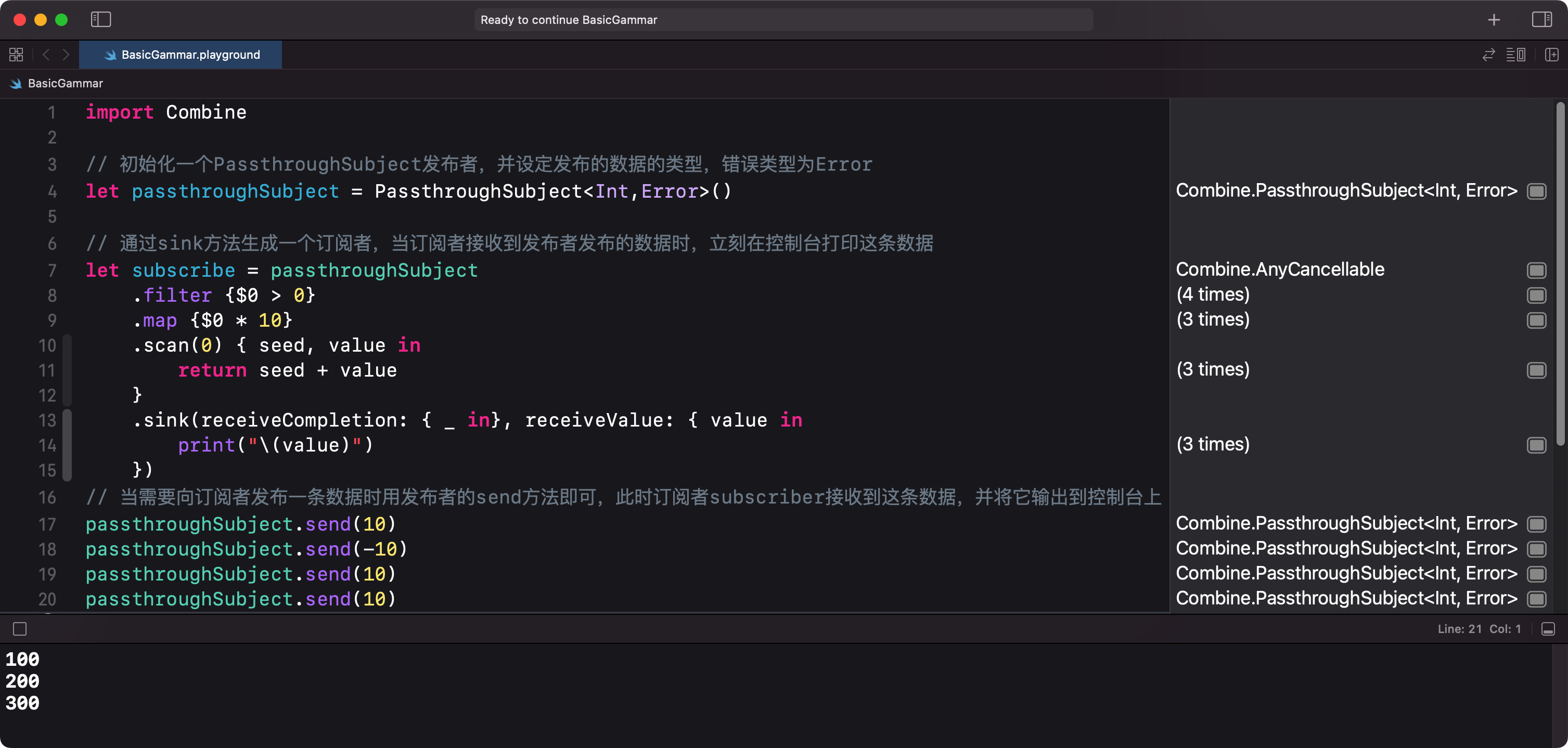Click BasicGammar in the jump bar

[x=65, y=83]
